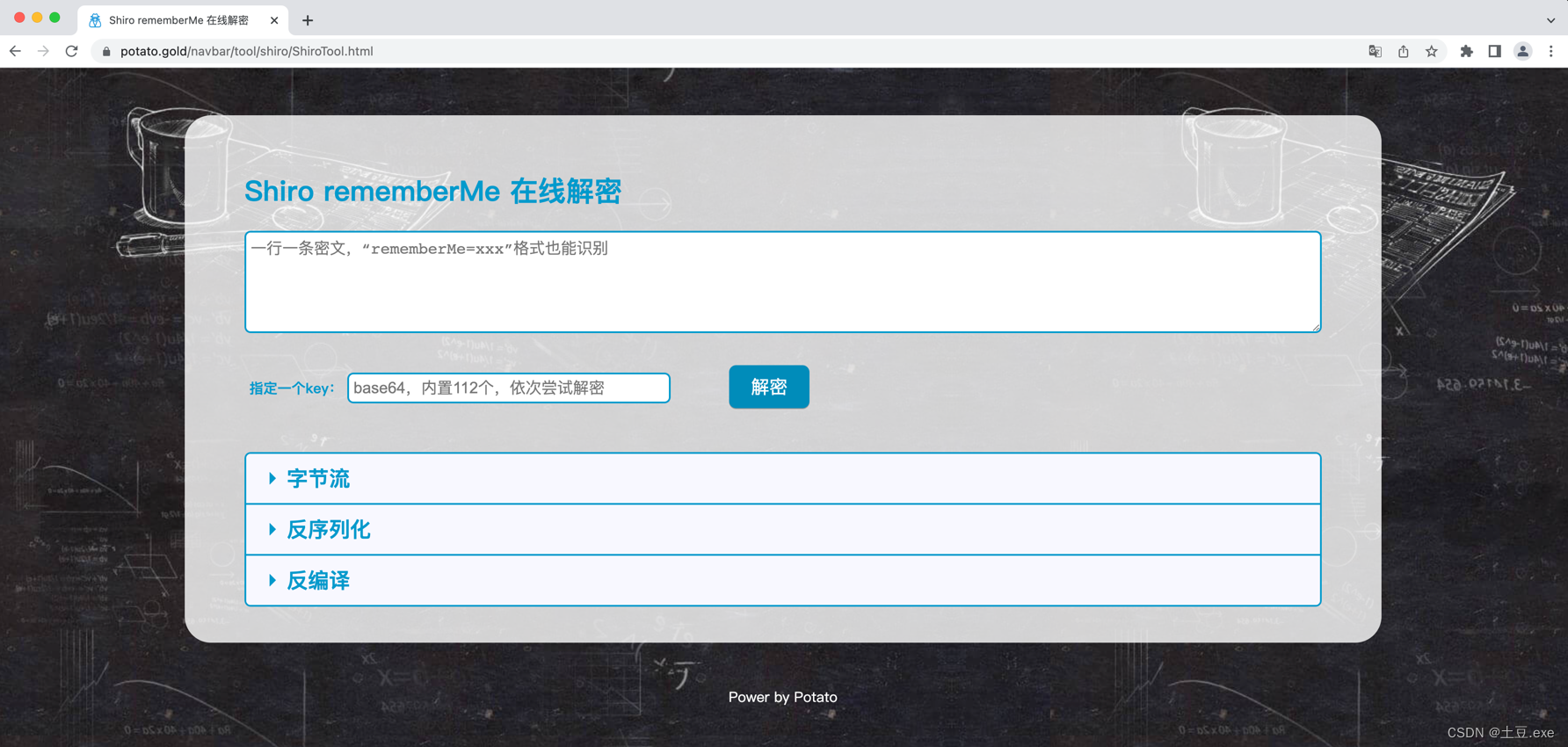Close the Shiro rememberMe tab

click(x=274, y=20)
